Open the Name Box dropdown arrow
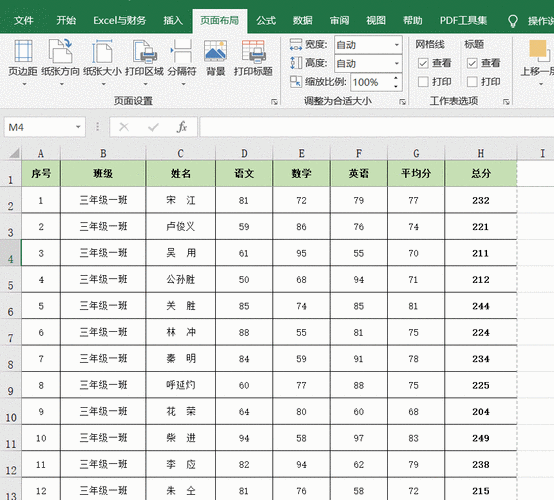 click(78, 127)
